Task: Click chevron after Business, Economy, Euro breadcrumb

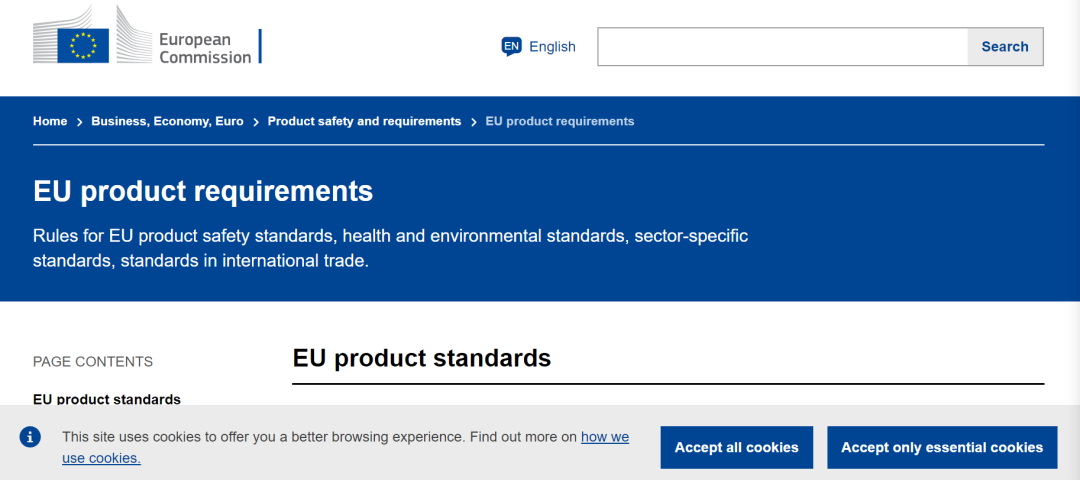Action: [x=256, y=122]
